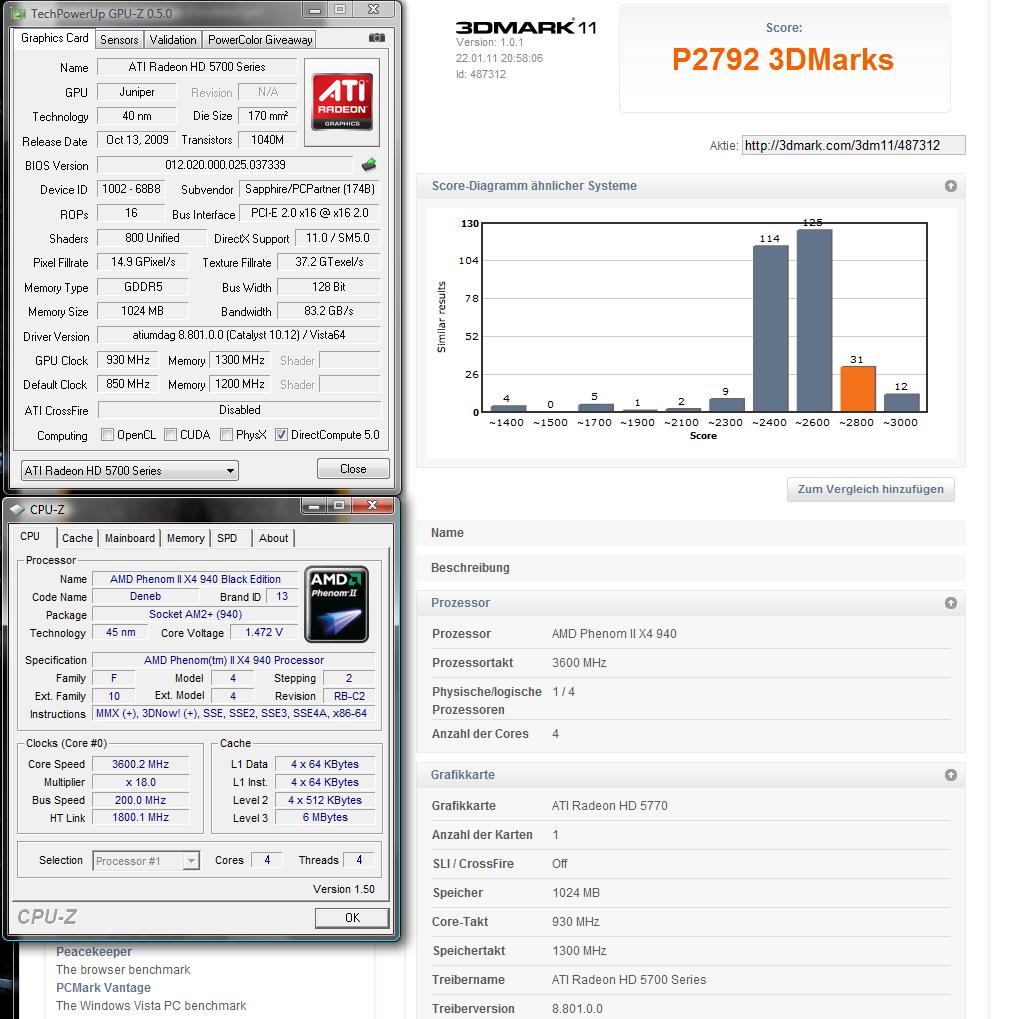This screenshot has width=1012, height=1019.
Task: Click the Specification AMD Phenom(tm) II field
Action: pos(233,660)
